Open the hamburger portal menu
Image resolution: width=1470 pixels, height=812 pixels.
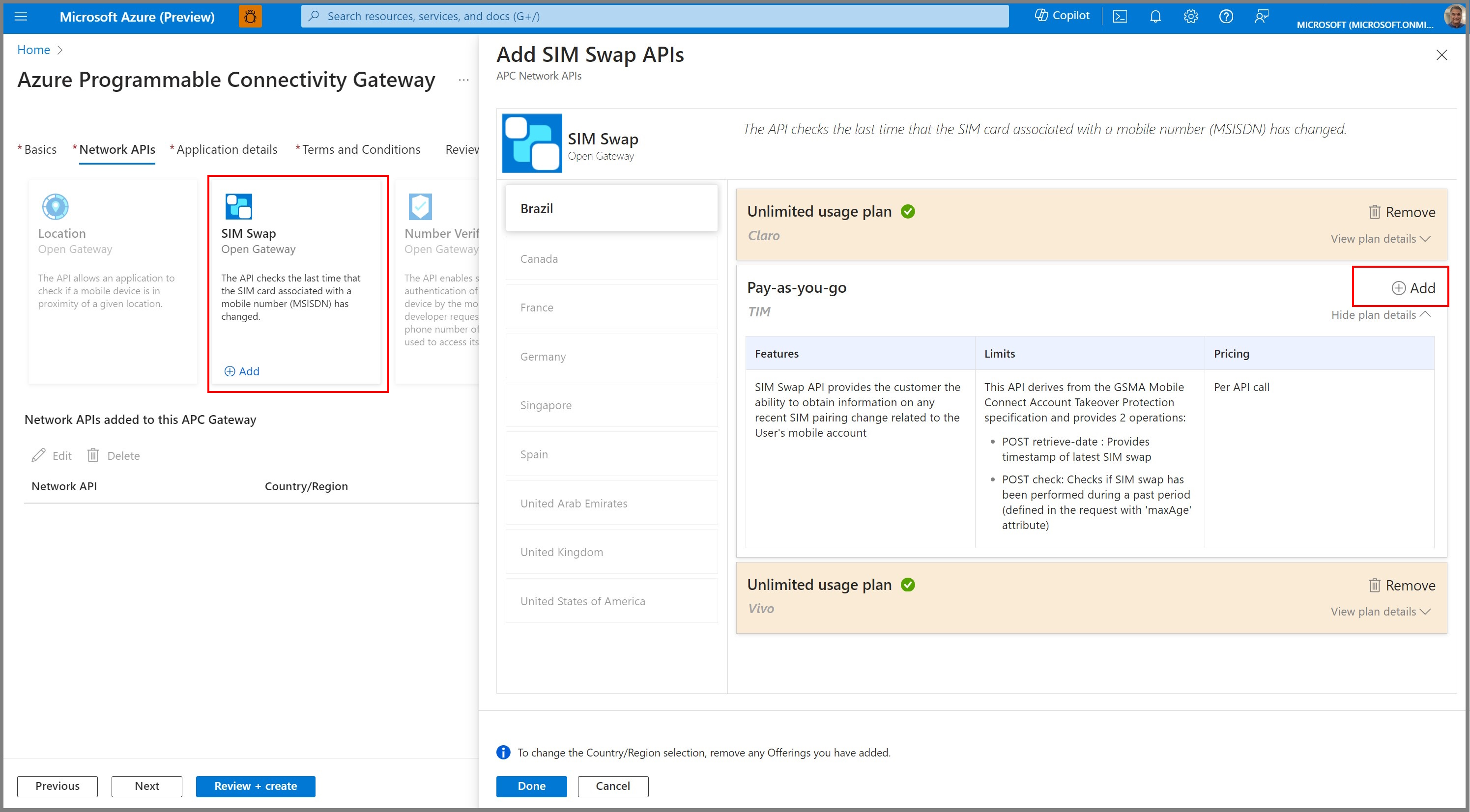pos(21,17)
